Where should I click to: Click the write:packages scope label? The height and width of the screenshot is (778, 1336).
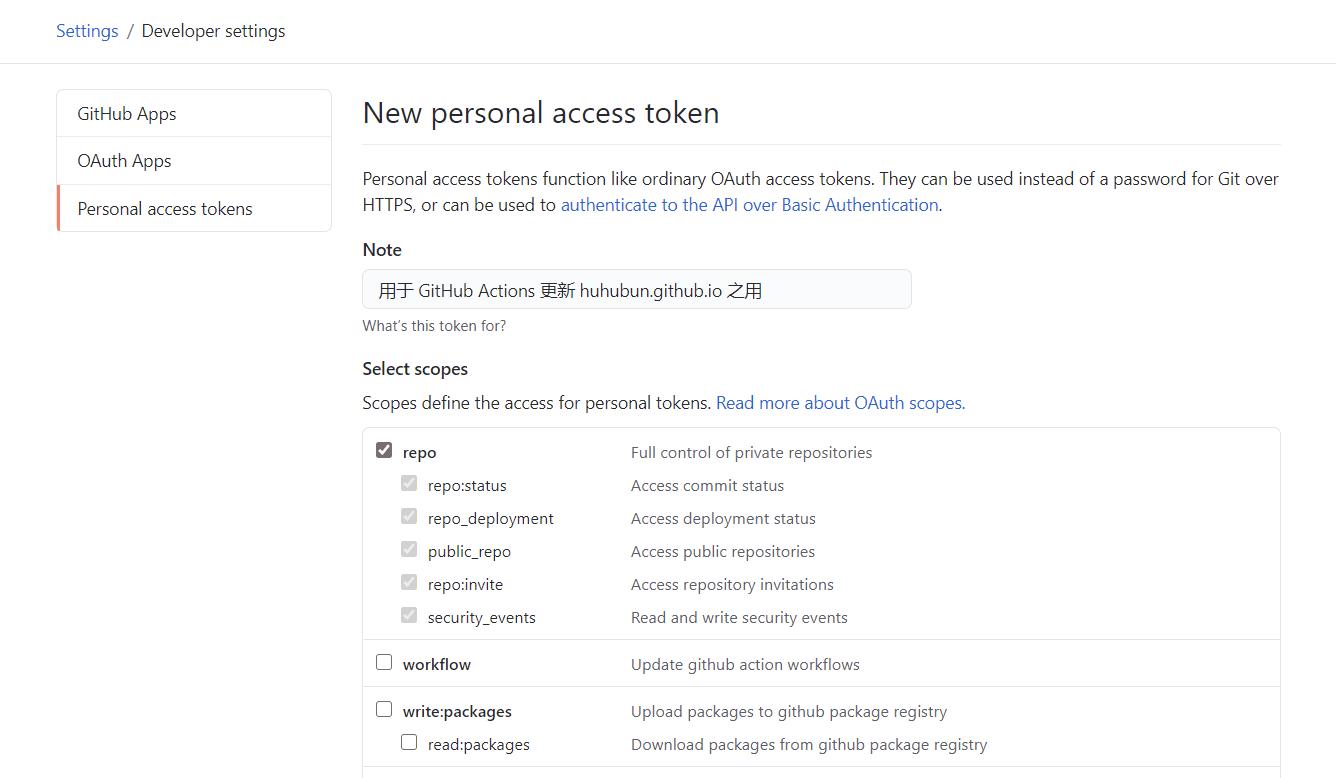pos(457,710)
